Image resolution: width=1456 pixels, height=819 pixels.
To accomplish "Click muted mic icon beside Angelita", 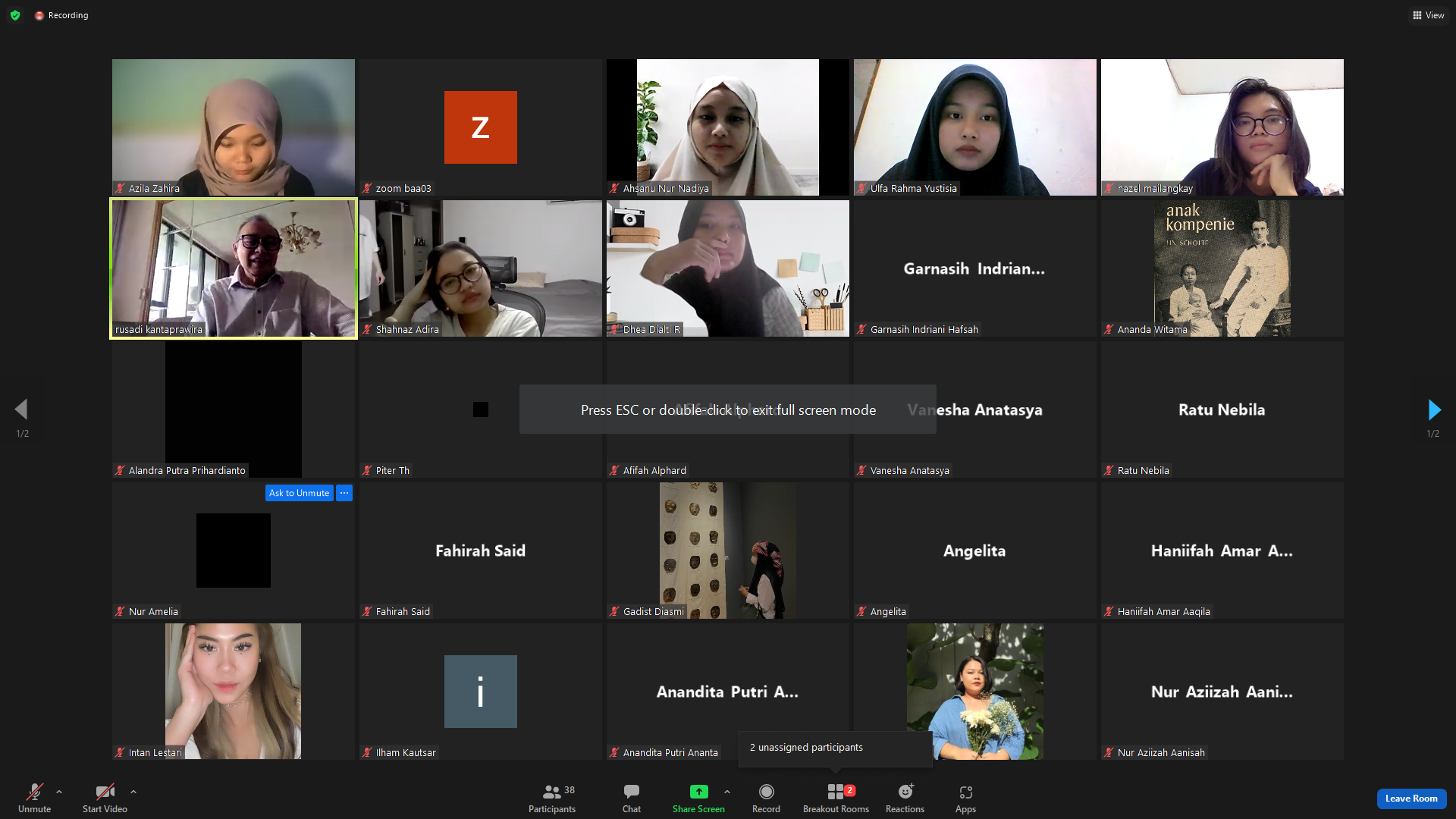I will click(x=861, y=611).
